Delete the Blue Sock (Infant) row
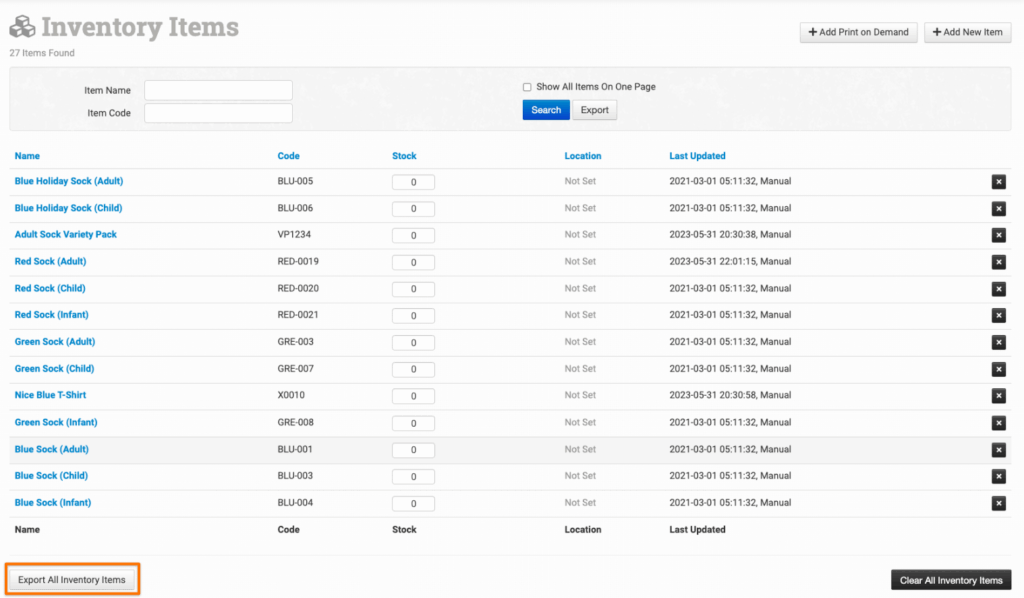This screenshot has height=598, width=1024. (998, 503)
